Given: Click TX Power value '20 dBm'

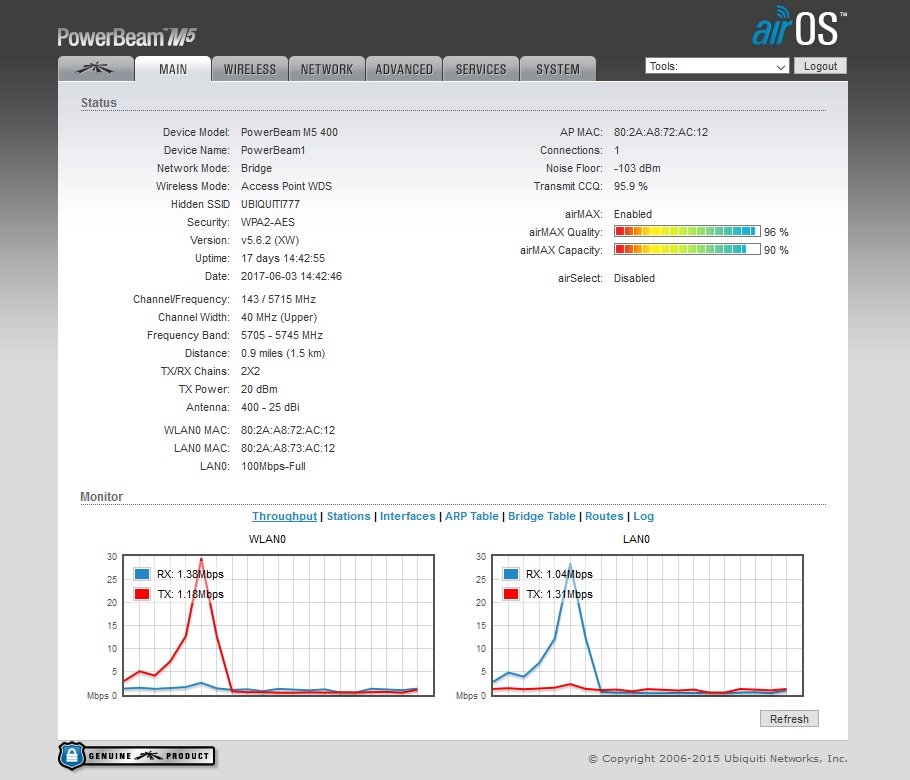Looking at the screenshot, I should point(259,389).
